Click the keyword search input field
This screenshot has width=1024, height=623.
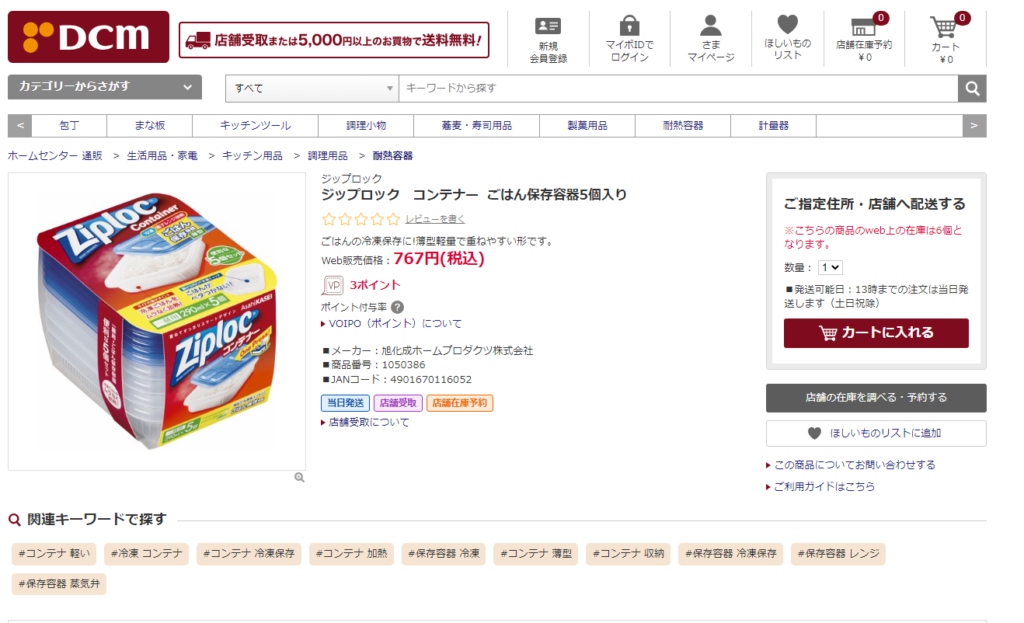pos(678,89)
